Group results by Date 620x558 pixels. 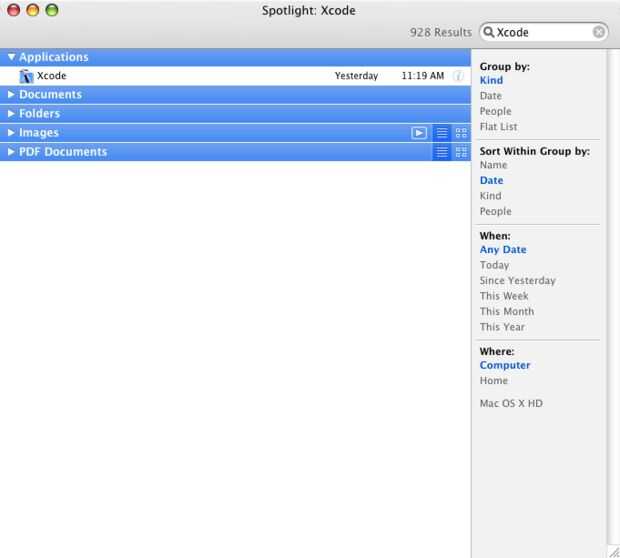click(x=491, y=96)
